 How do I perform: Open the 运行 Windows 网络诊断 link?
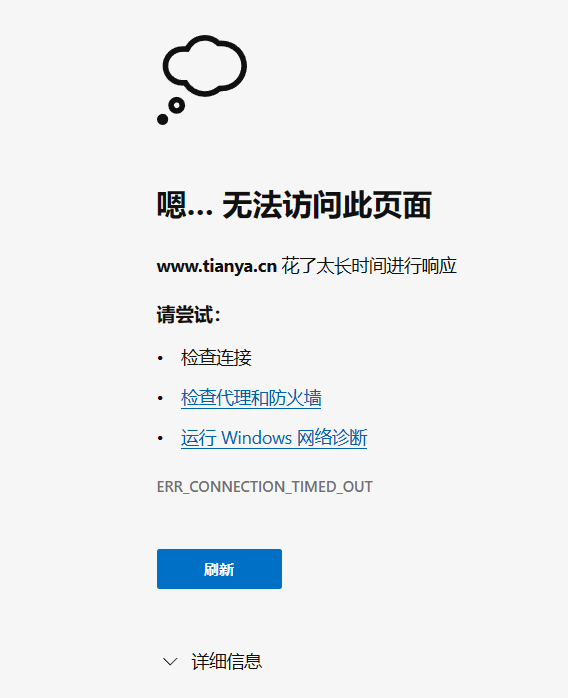[274, 438]
